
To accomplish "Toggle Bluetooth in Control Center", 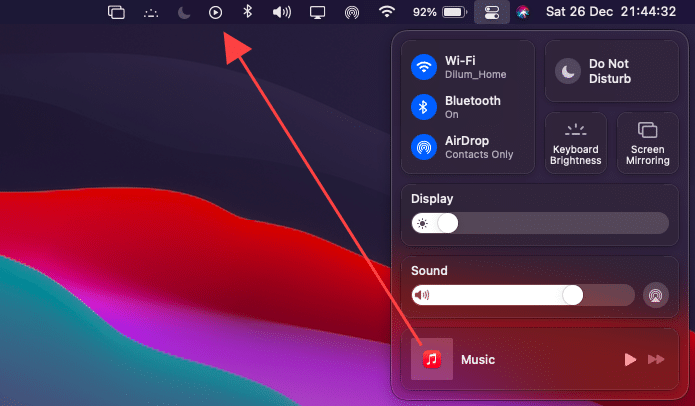I will click(x=424, y=107).
